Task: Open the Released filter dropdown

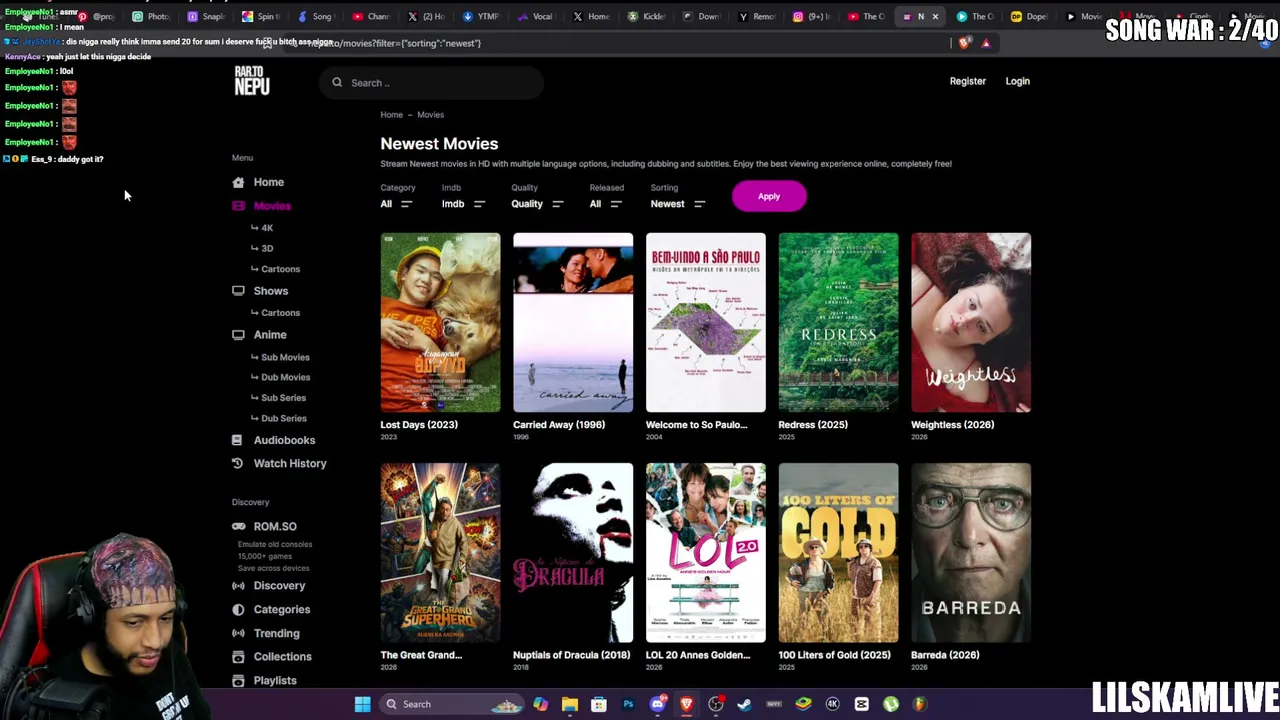Action: [606, 204]
